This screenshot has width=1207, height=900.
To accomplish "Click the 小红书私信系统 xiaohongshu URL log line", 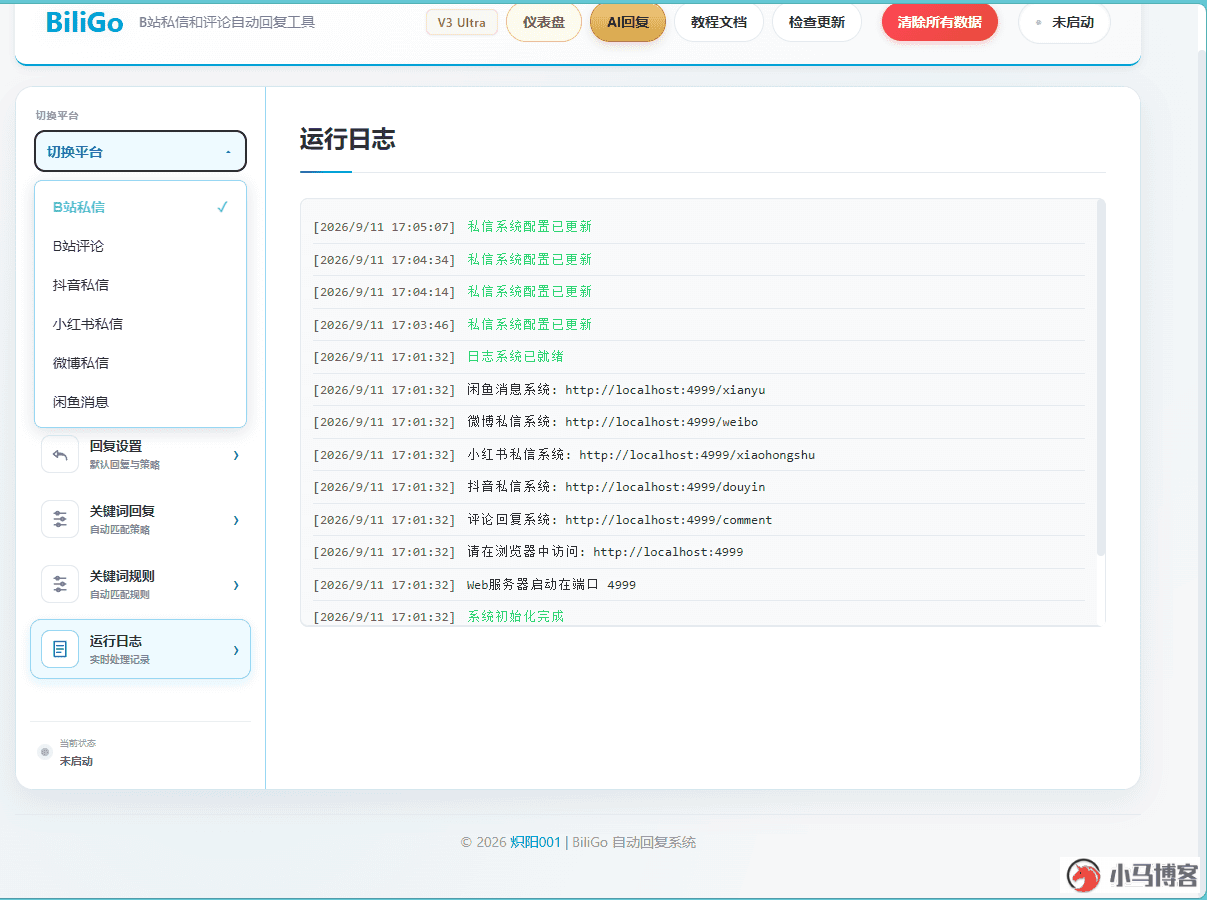I will [699, 455].
